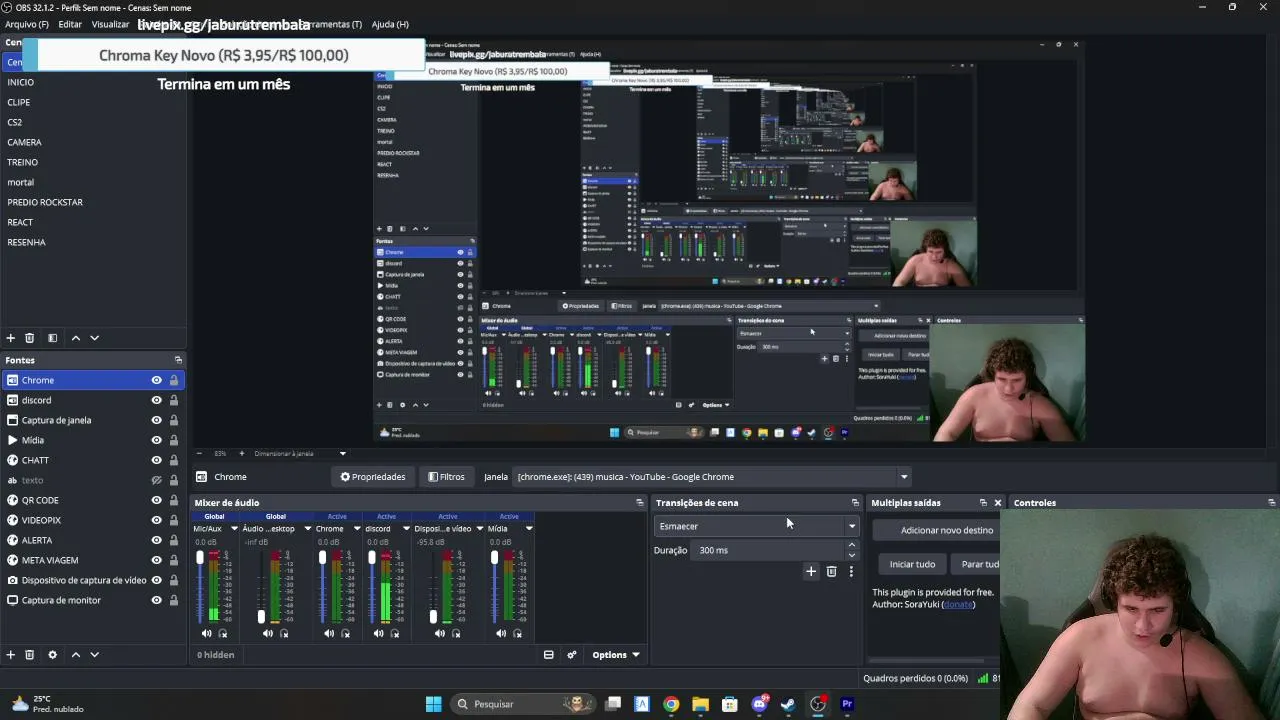
Task: Toggle lock on the Captura de monitor source
Action: point(174,600)
